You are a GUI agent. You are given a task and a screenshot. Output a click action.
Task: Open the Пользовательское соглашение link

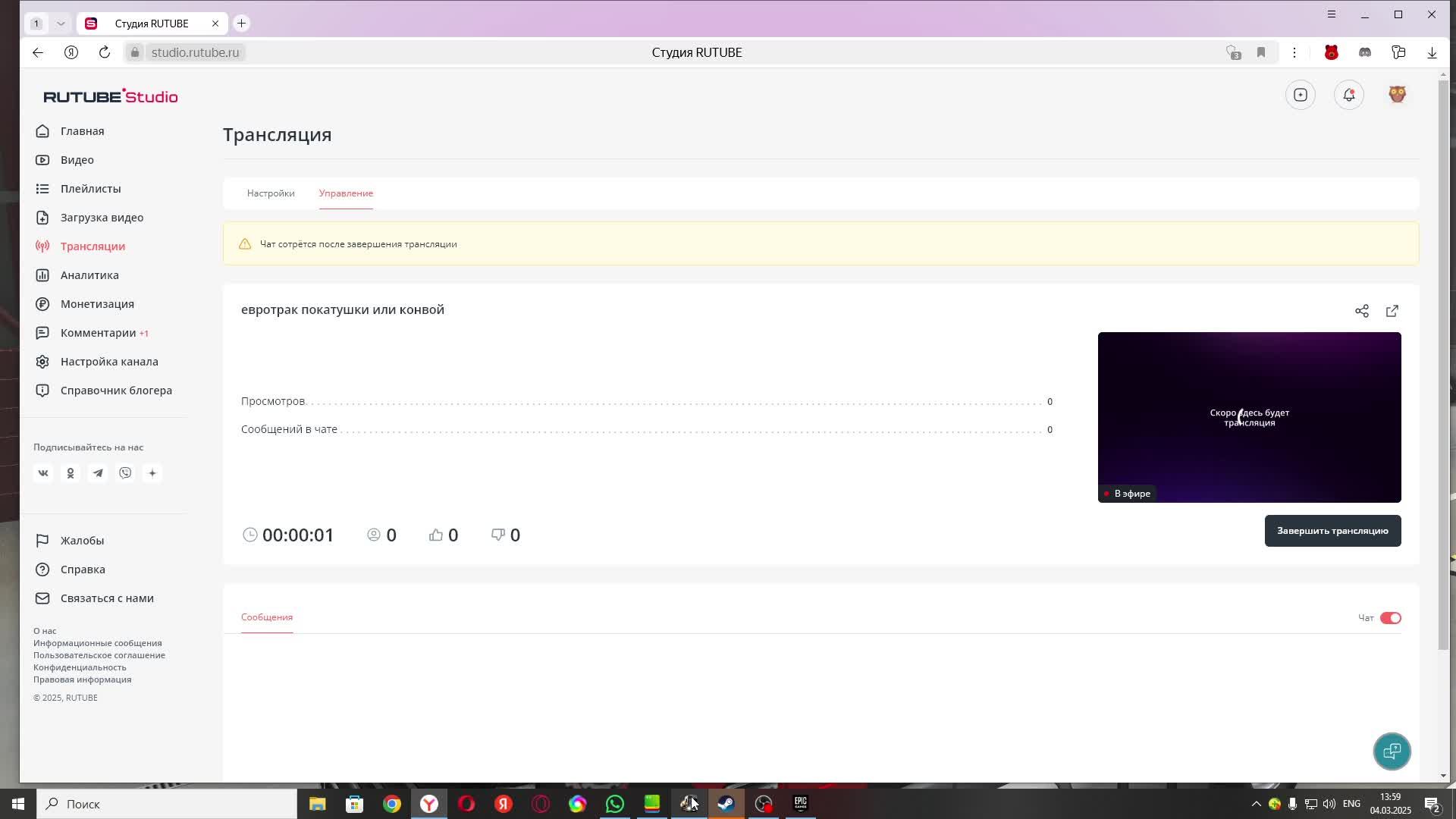[99, 655]
